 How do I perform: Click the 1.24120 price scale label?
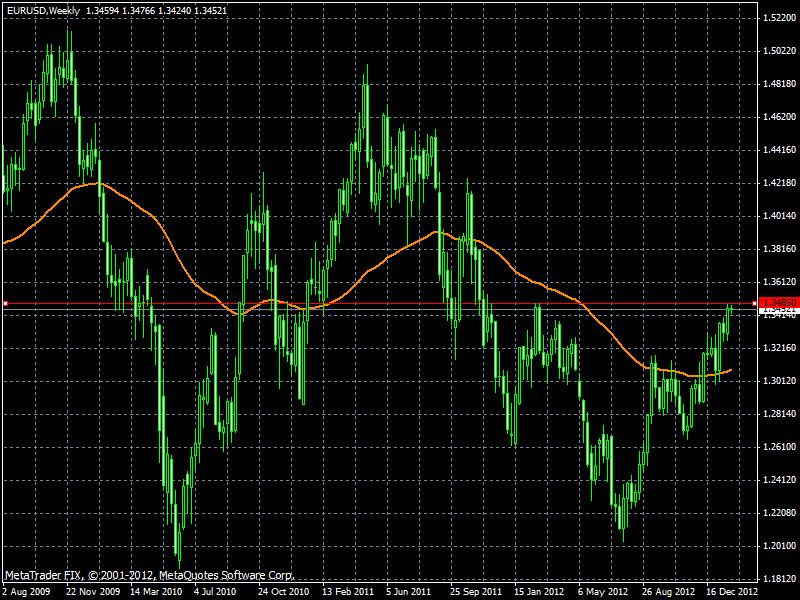(780, 480)
